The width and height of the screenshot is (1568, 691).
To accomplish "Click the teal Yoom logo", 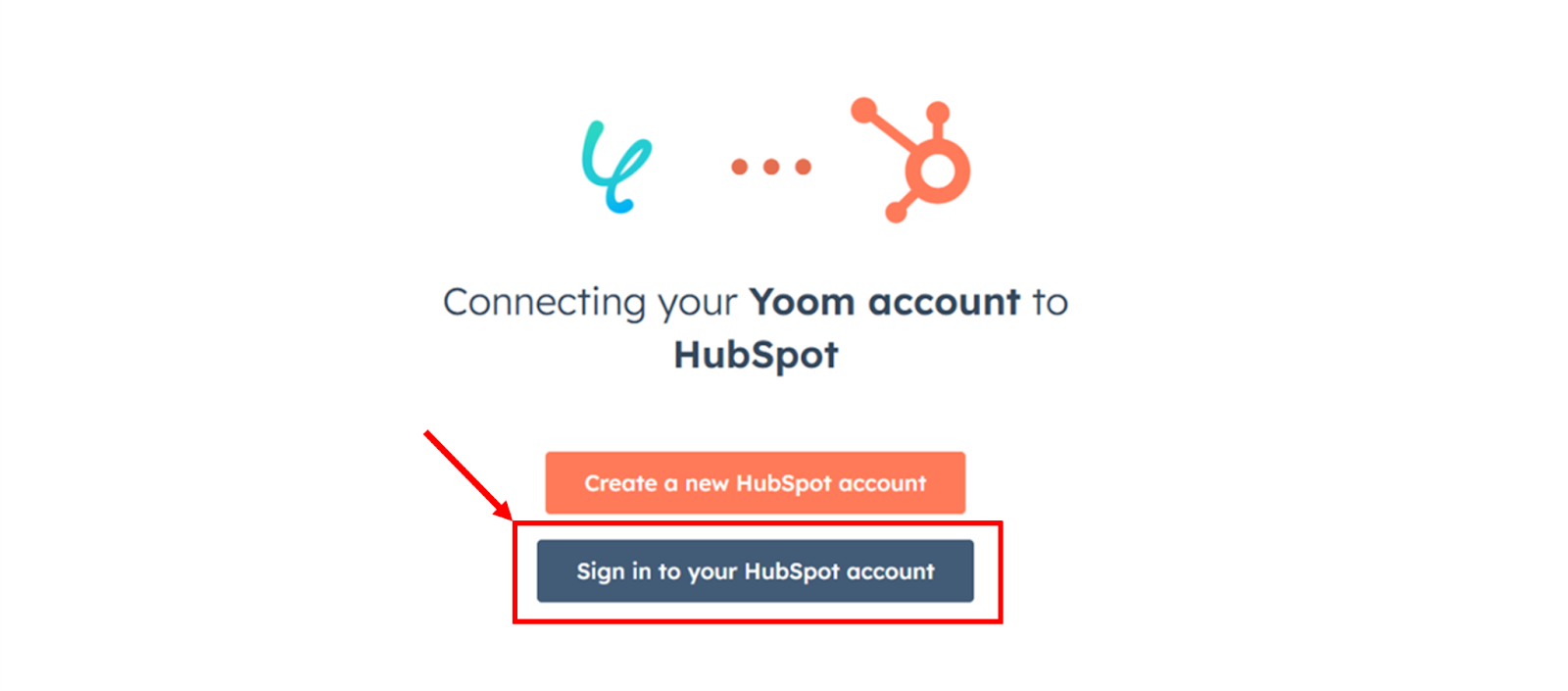I will point(615,167).
